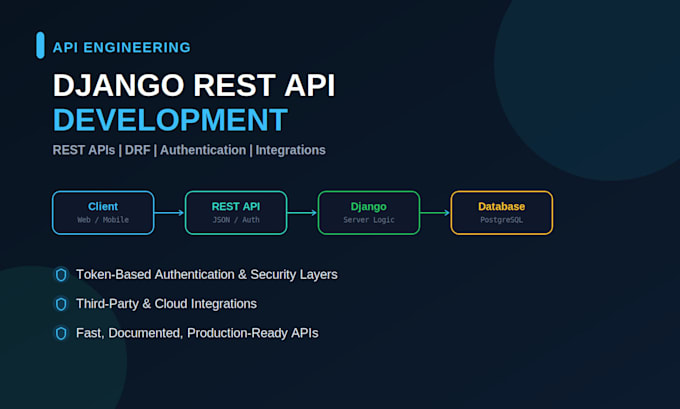The height and width of the screenshot is (409, 680).
Task: Select the REST API JSON / Auth box
Action: (x=236, y=213)
